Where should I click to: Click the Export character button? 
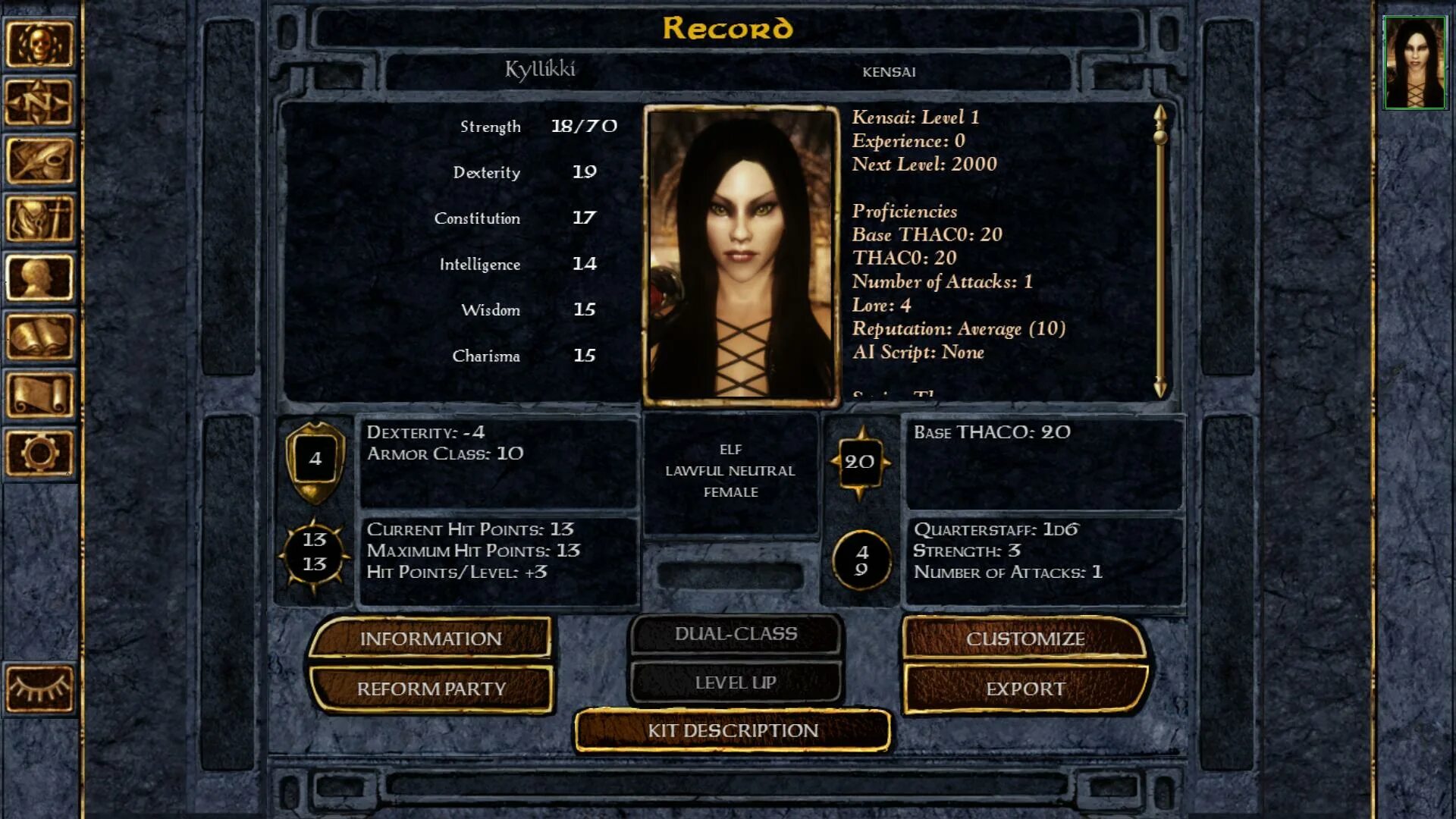click(1024, 688)
